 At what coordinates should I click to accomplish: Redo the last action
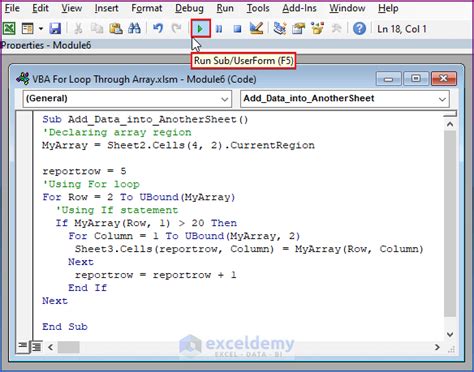[x=176, y=29]
